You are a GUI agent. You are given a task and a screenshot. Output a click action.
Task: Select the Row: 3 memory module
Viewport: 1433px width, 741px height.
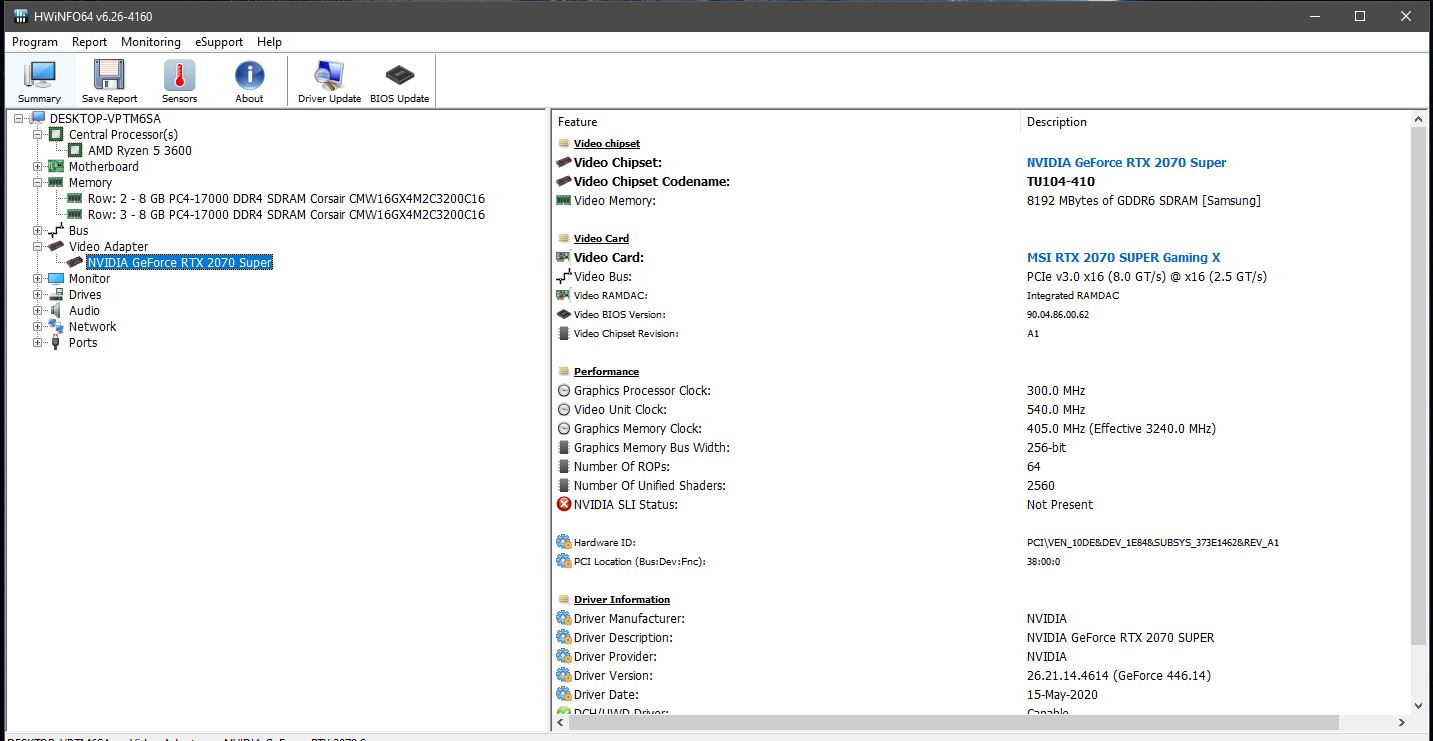click(x=286, y=215)
